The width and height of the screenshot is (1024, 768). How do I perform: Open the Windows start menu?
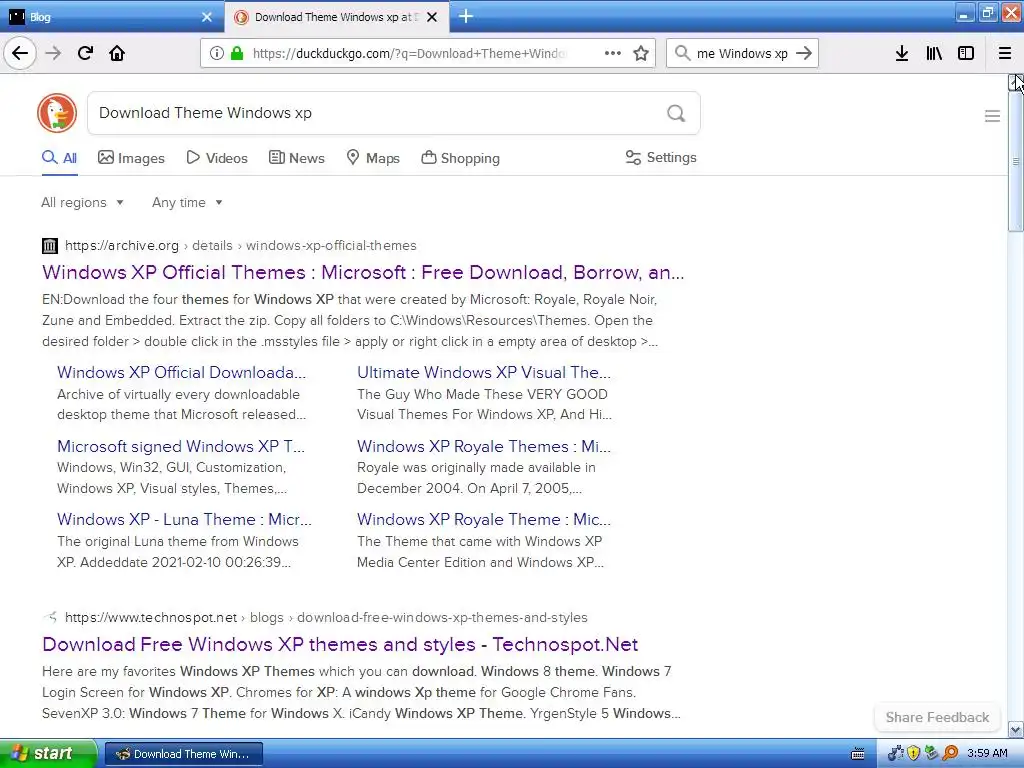coord(47,754)
